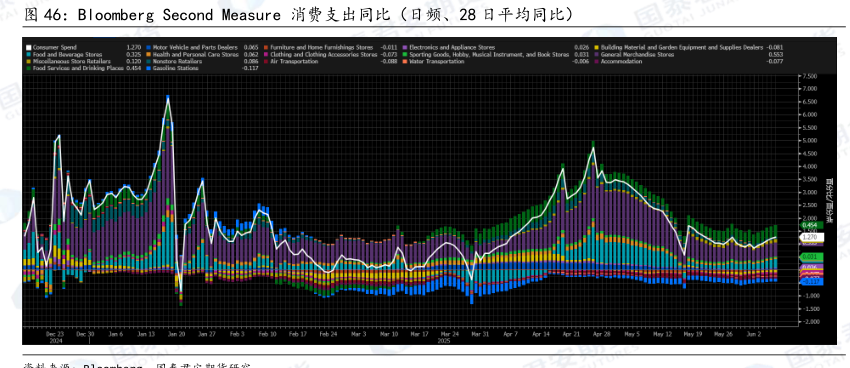Click the blue -0.117 axis value flag
Viewport: 850px width, 368px height.
coord(812,281)
